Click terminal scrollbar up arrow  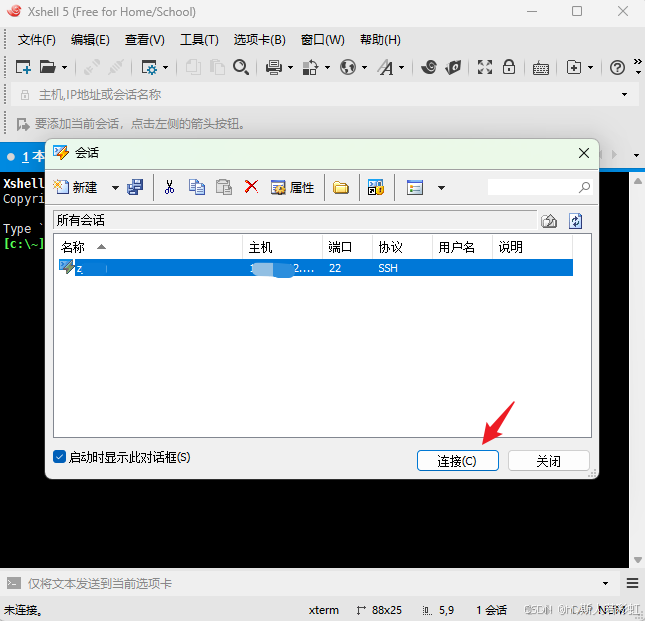pyautogui.click(x=638, y=181)
